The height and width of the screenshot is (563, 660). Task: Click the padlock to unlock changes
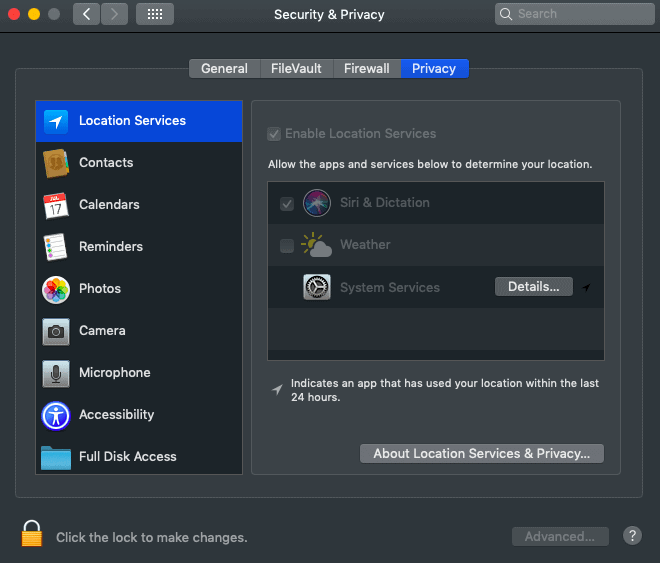(x=32, y=533)
